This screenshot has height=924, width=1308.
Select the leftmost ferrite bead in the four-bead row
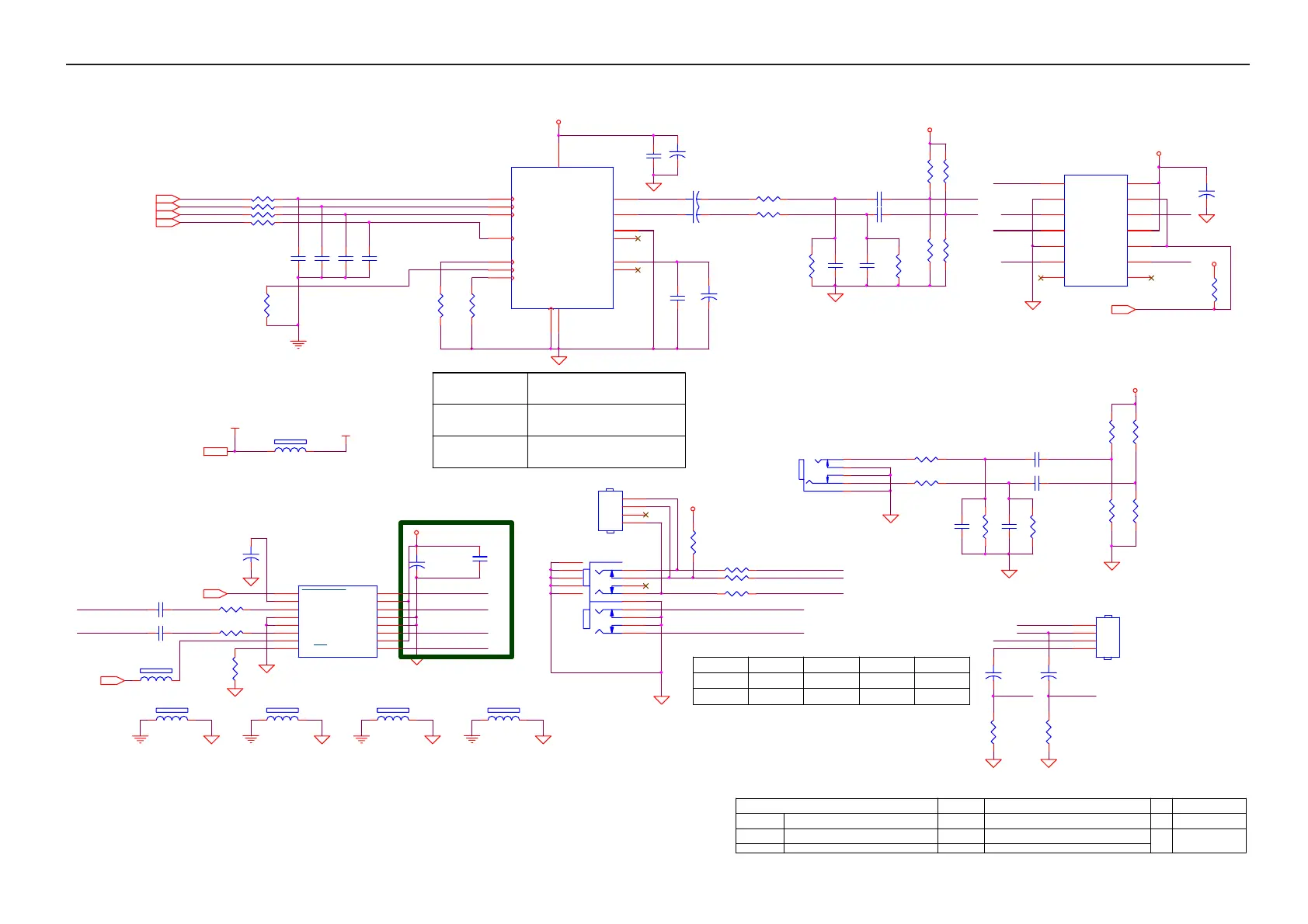[x=172, y=715]
